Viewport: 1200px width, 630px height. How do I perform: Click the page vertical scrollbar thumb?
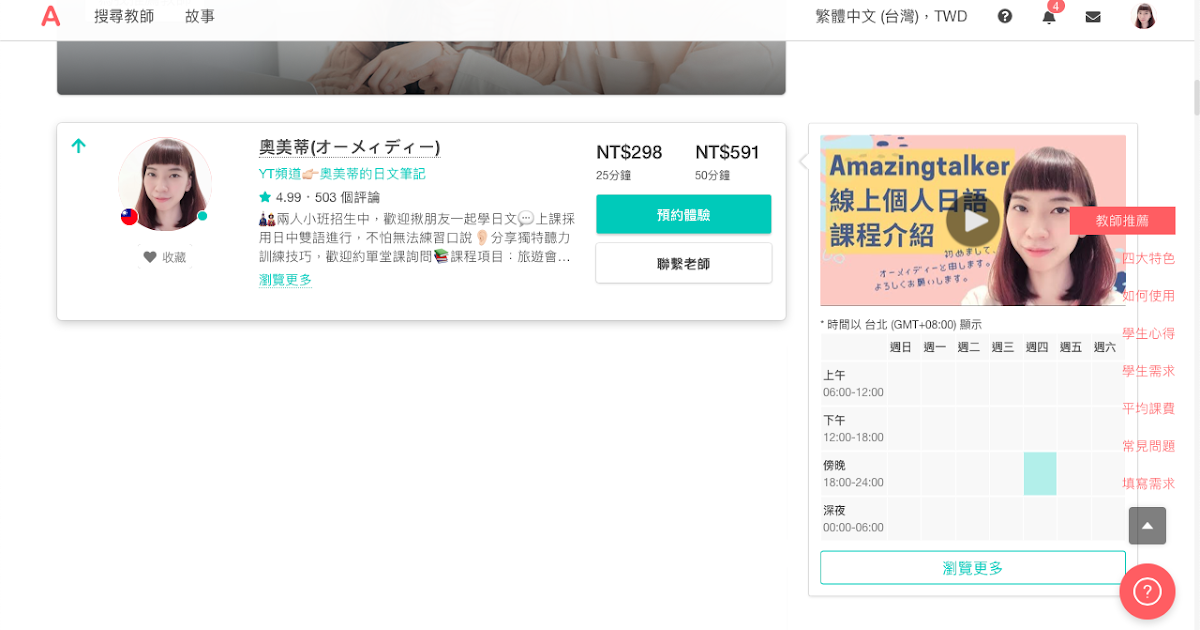1195,98
